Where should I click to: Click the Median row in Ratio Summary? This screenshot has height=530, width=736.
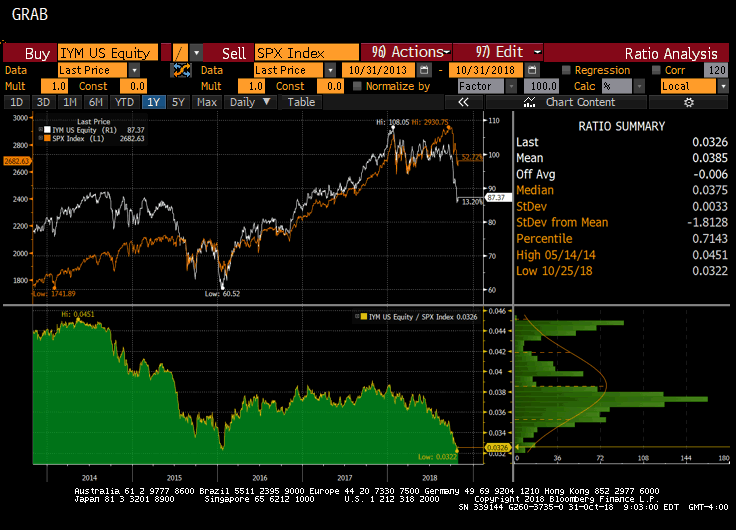(x=621, y=190)
